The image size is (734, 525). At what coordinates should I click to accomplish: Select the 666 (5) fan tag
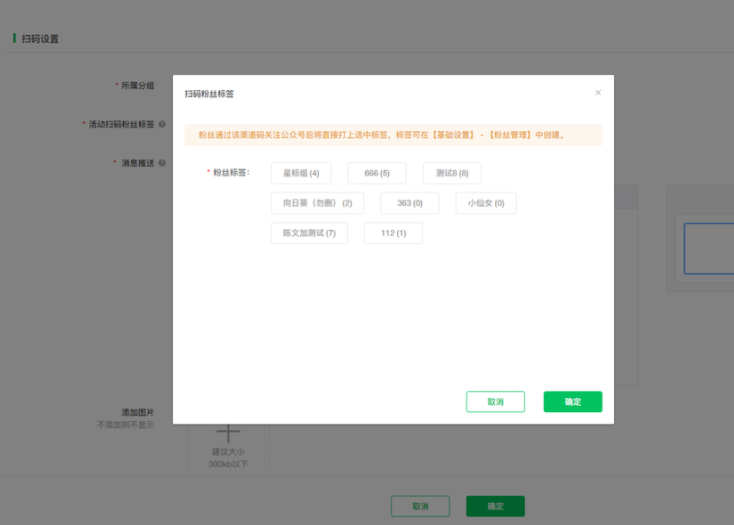[377, 173]
